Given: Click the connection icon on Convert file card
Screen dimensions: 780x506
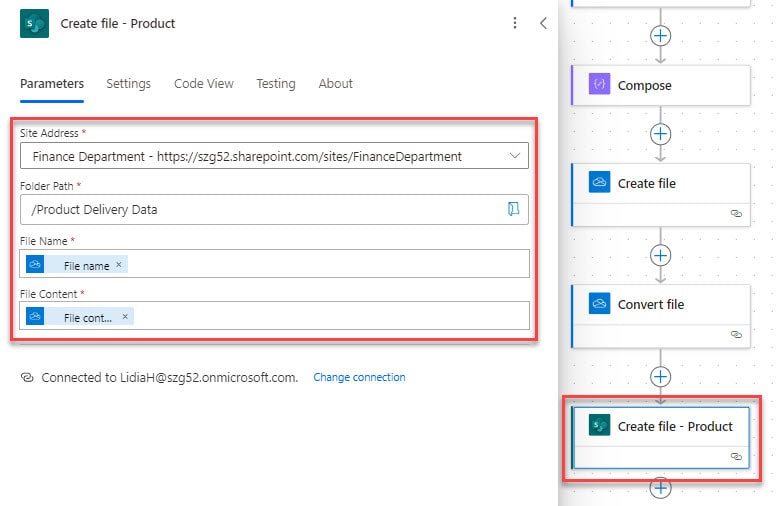Looking at the screenshot, I should (736, 334).
